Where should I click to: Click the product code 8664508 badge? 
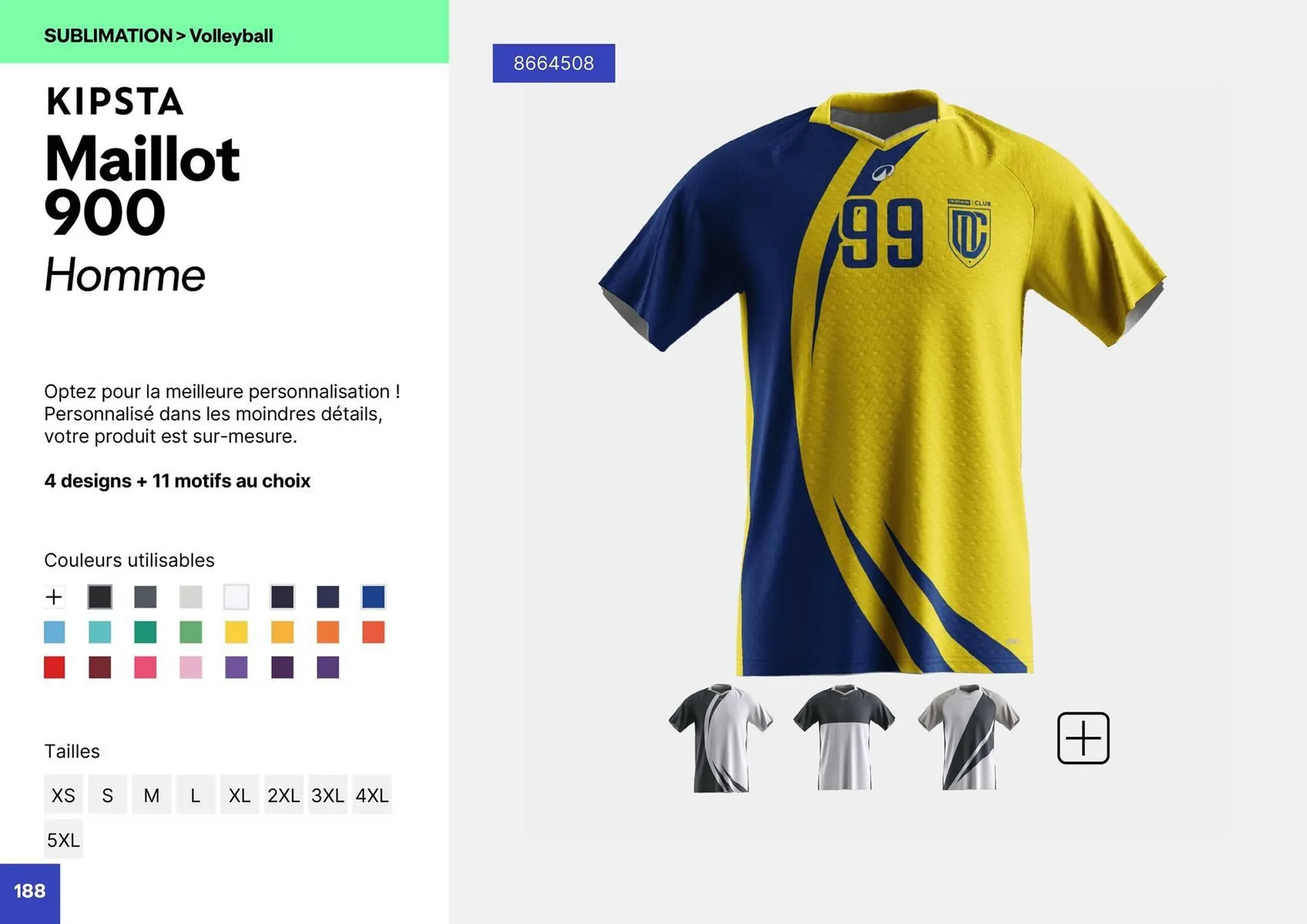(x=553, y=63)
